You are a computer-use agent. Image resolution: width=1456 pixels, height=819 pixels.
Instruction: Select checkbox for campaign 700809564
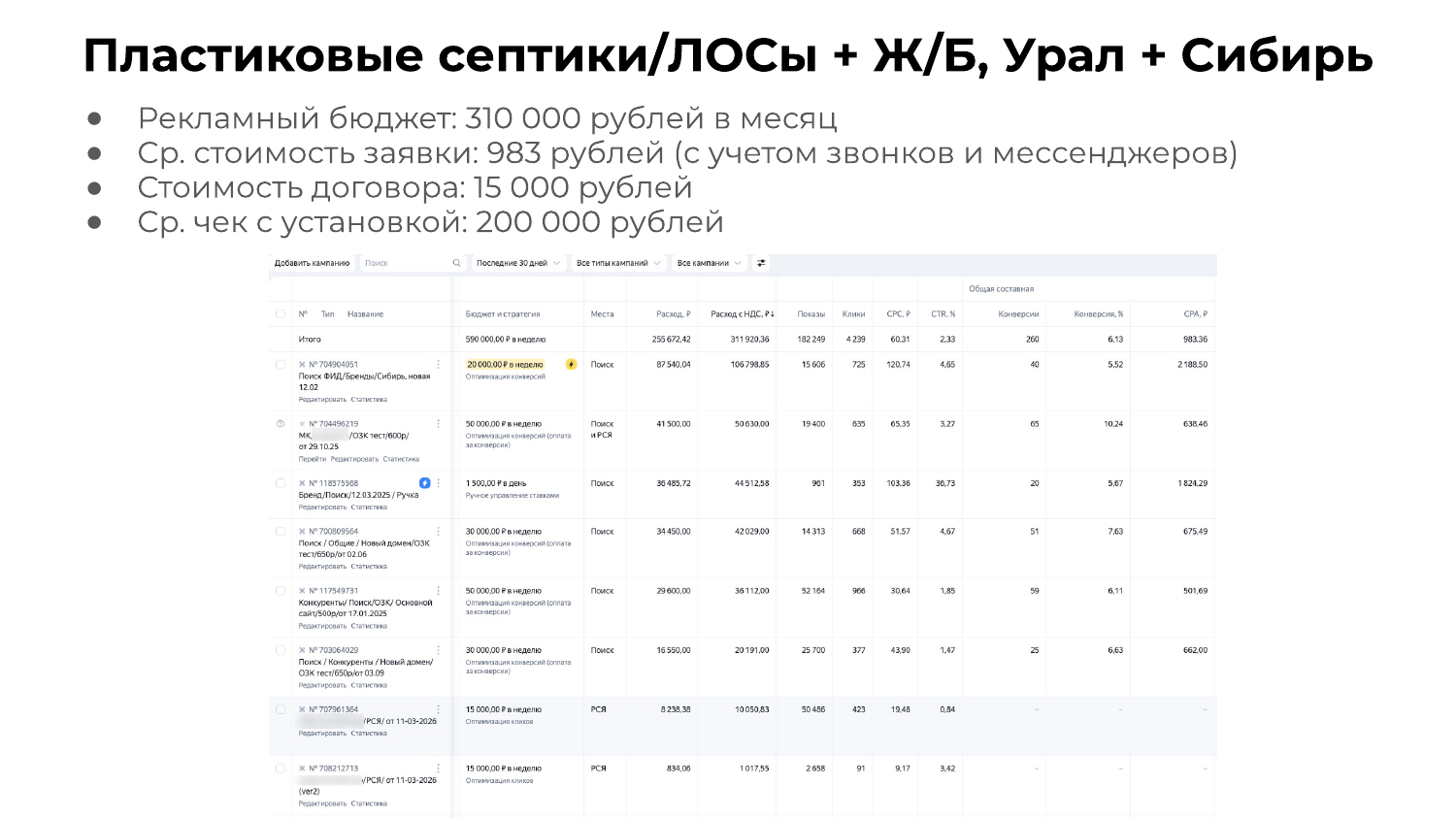click(x=281, y=532)
